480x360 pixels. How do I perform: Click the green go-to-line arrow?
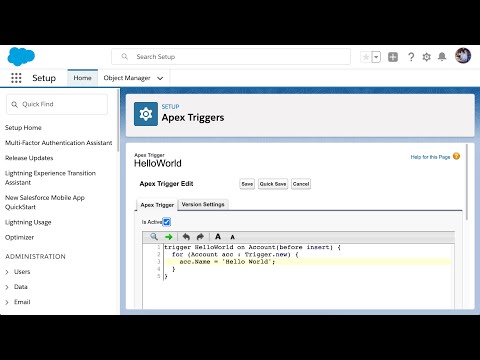point(169,237)
